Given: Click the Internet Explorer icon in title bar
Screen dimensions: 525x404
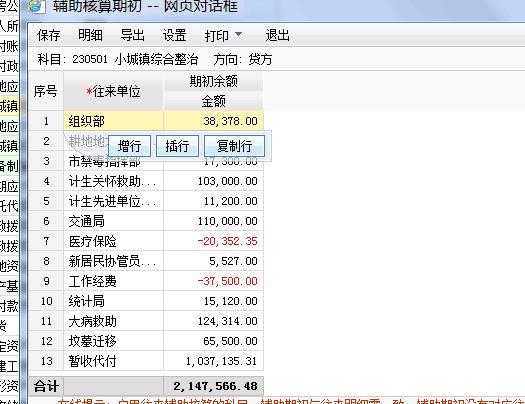Looking at the screenshot, I should (36, 6).
